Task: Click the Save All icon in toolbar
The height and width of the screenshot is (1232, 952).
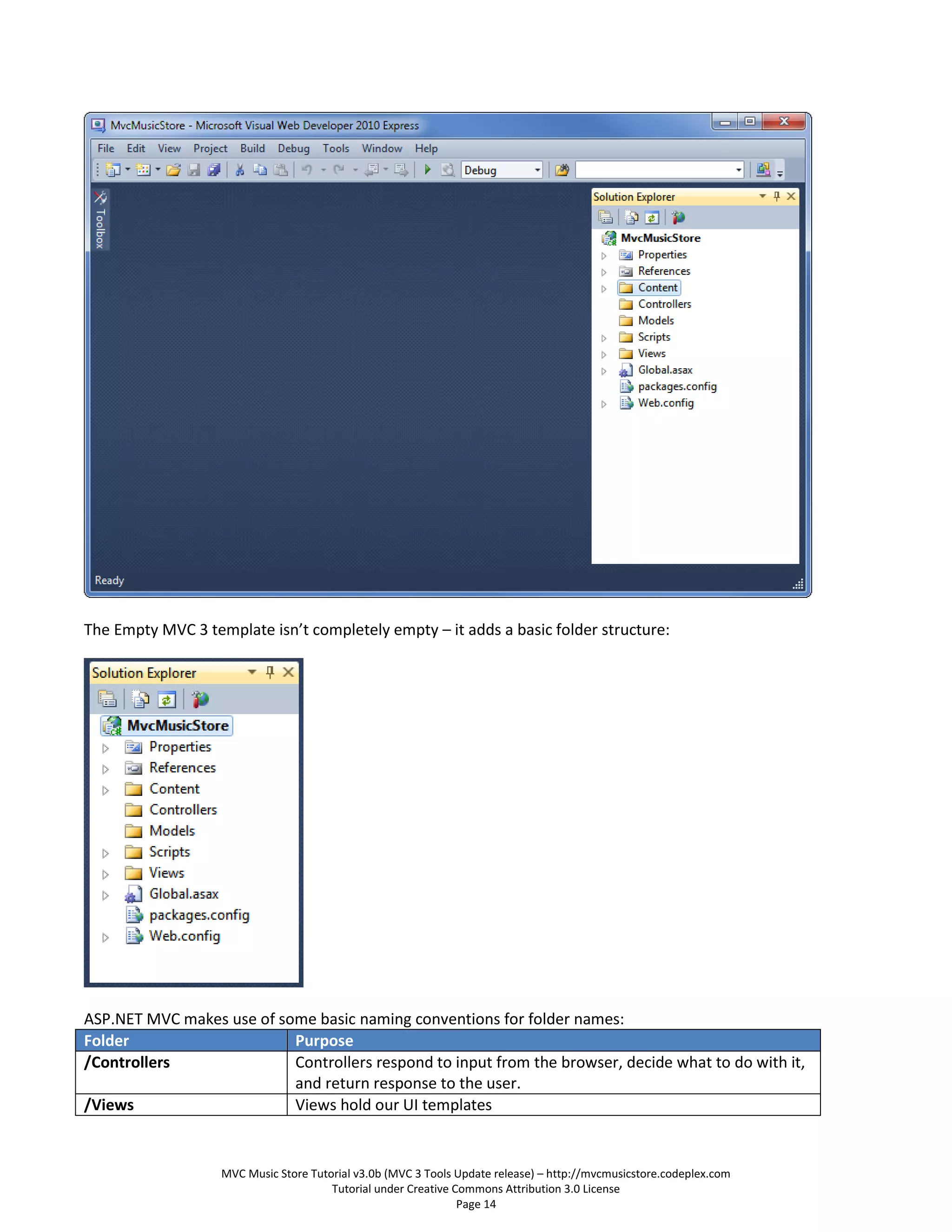Action: [x=214, y=170]
